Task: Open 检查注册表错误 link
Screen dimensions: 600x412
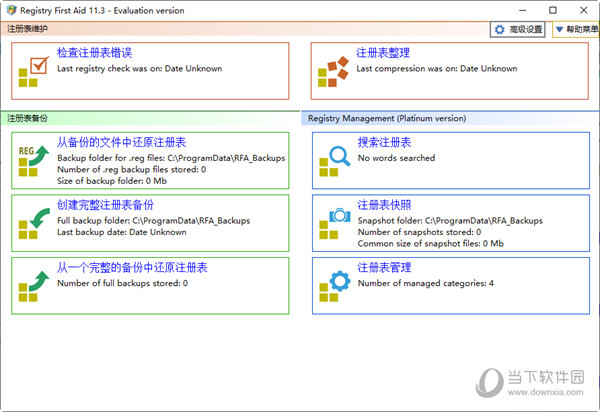Action: 95,53
